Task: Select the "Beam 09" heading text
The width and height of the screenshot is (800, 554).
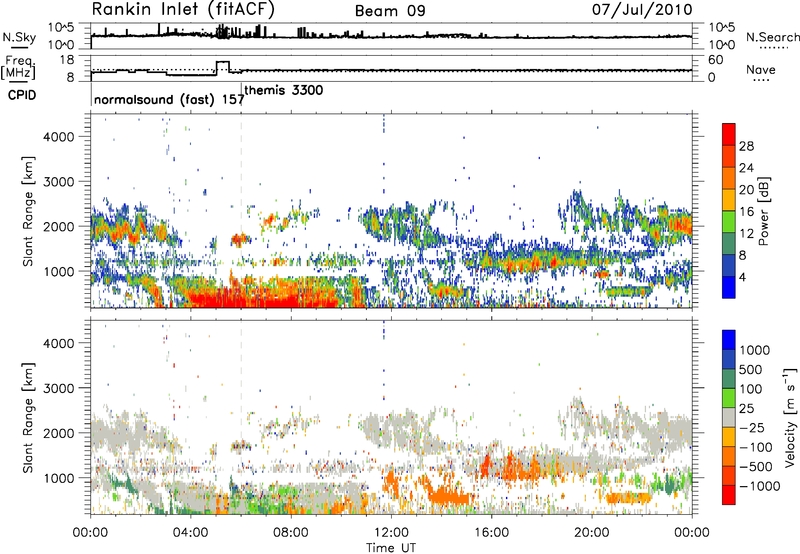Action: point(390,11)
